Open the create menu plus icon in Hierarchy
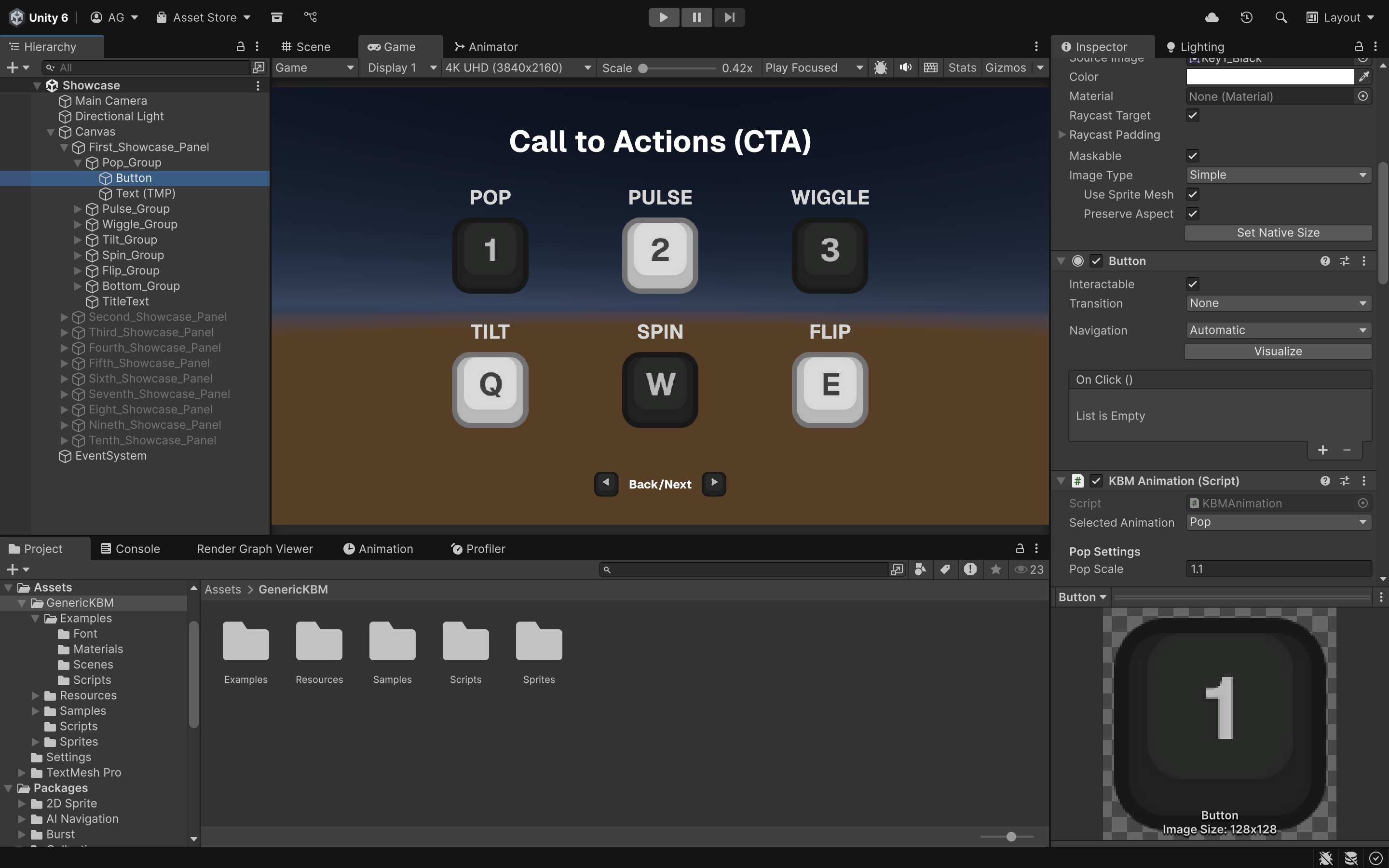Viewport: 1389px width, 868px height. (13, 67)
